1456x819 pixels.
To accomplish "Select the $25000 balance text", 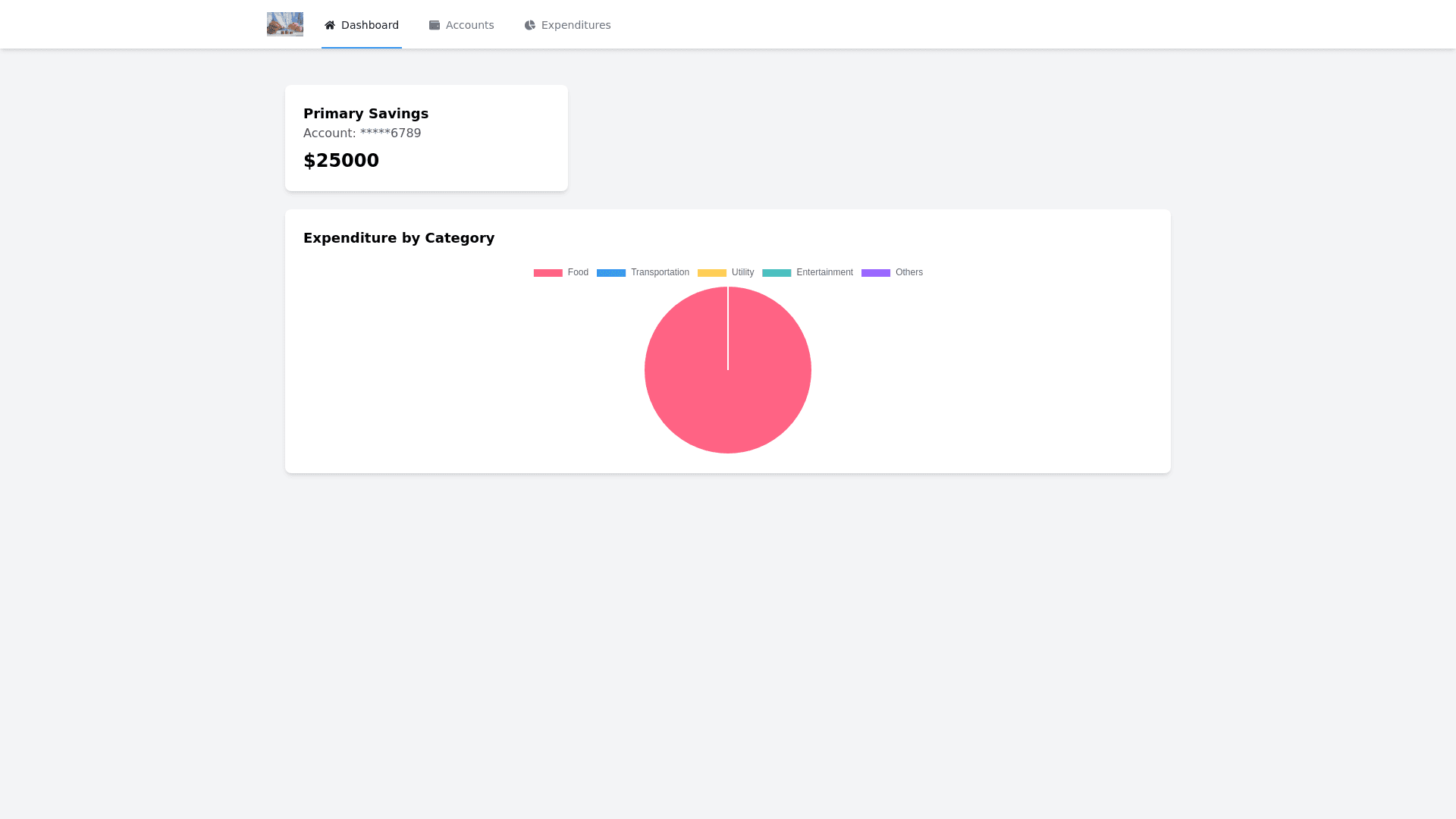I will click(x=341, y=160).
